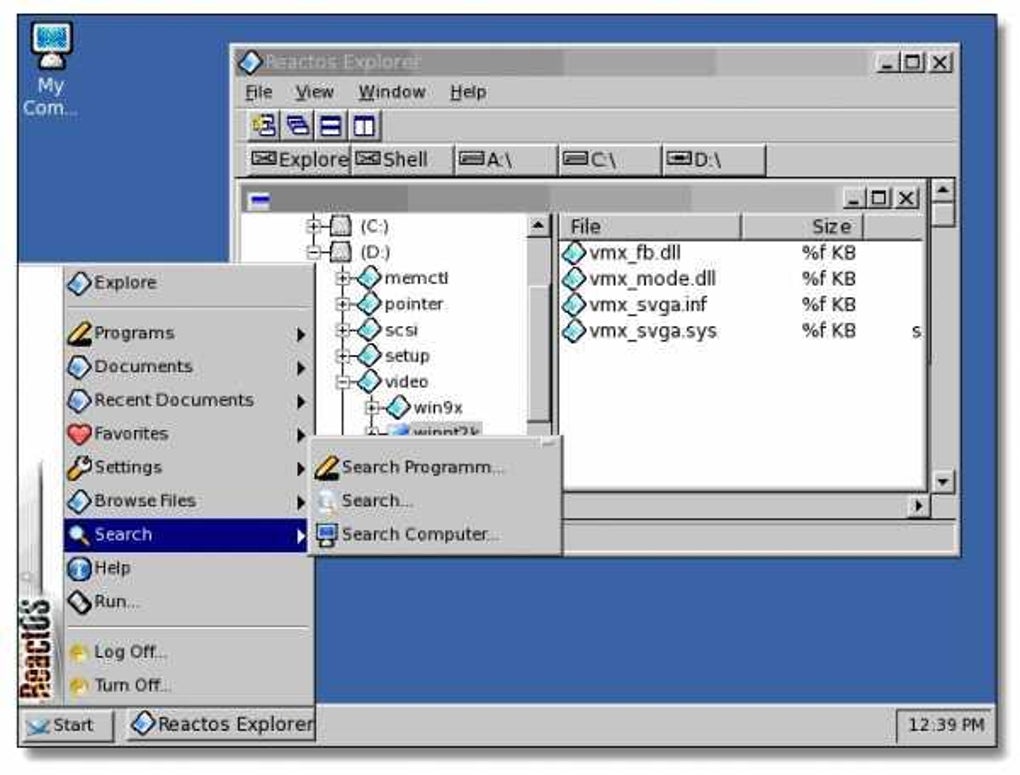Select the (D:) drive icon in tree
This screenshot has height=775, width=1020.
click(x=340, y=252)
